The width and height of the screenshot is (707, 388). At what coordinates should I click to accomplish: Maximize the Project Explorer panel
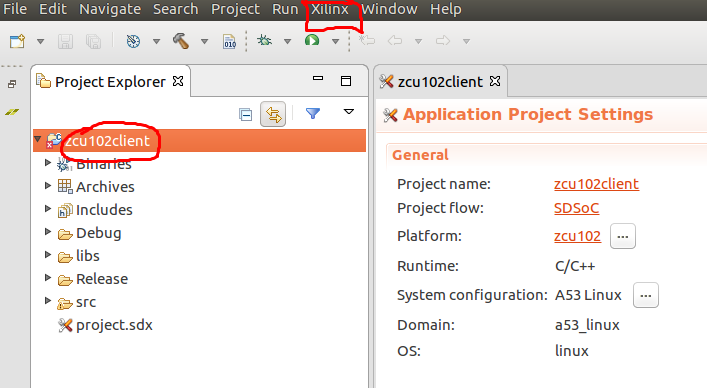click(x=346, y=81)
